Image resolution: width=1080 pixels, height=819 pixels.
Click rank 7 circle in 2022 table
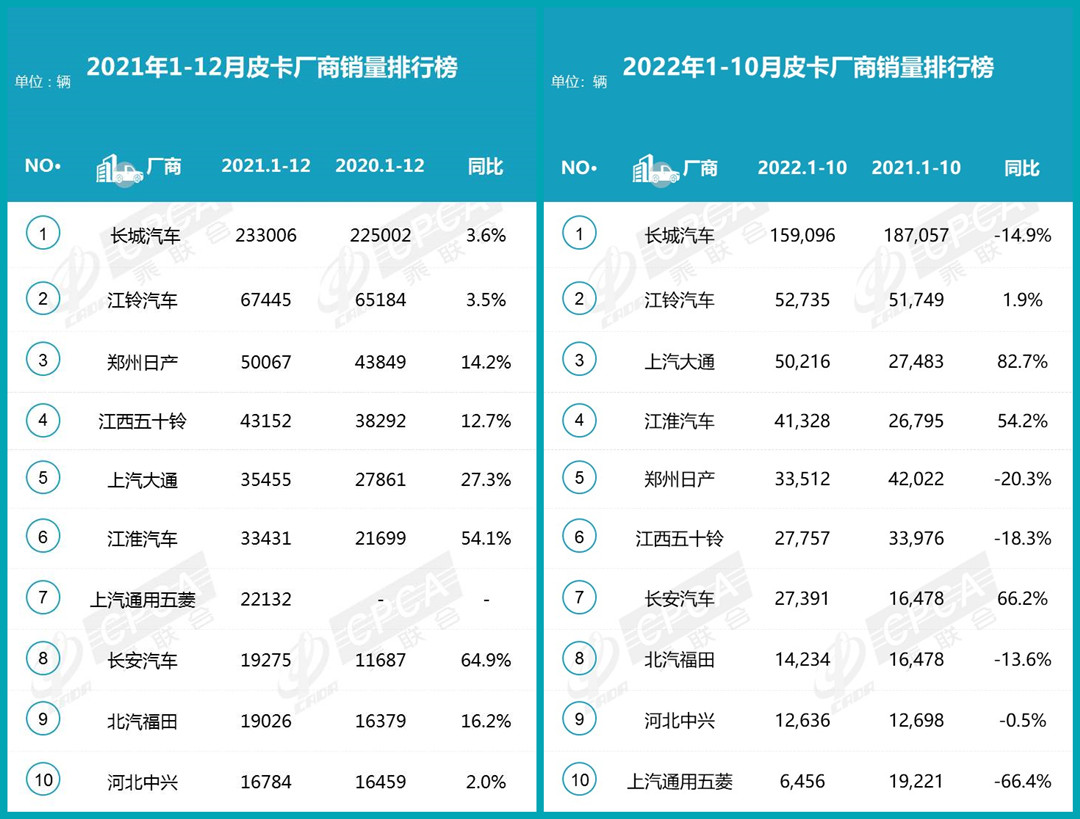click(579, 597)
